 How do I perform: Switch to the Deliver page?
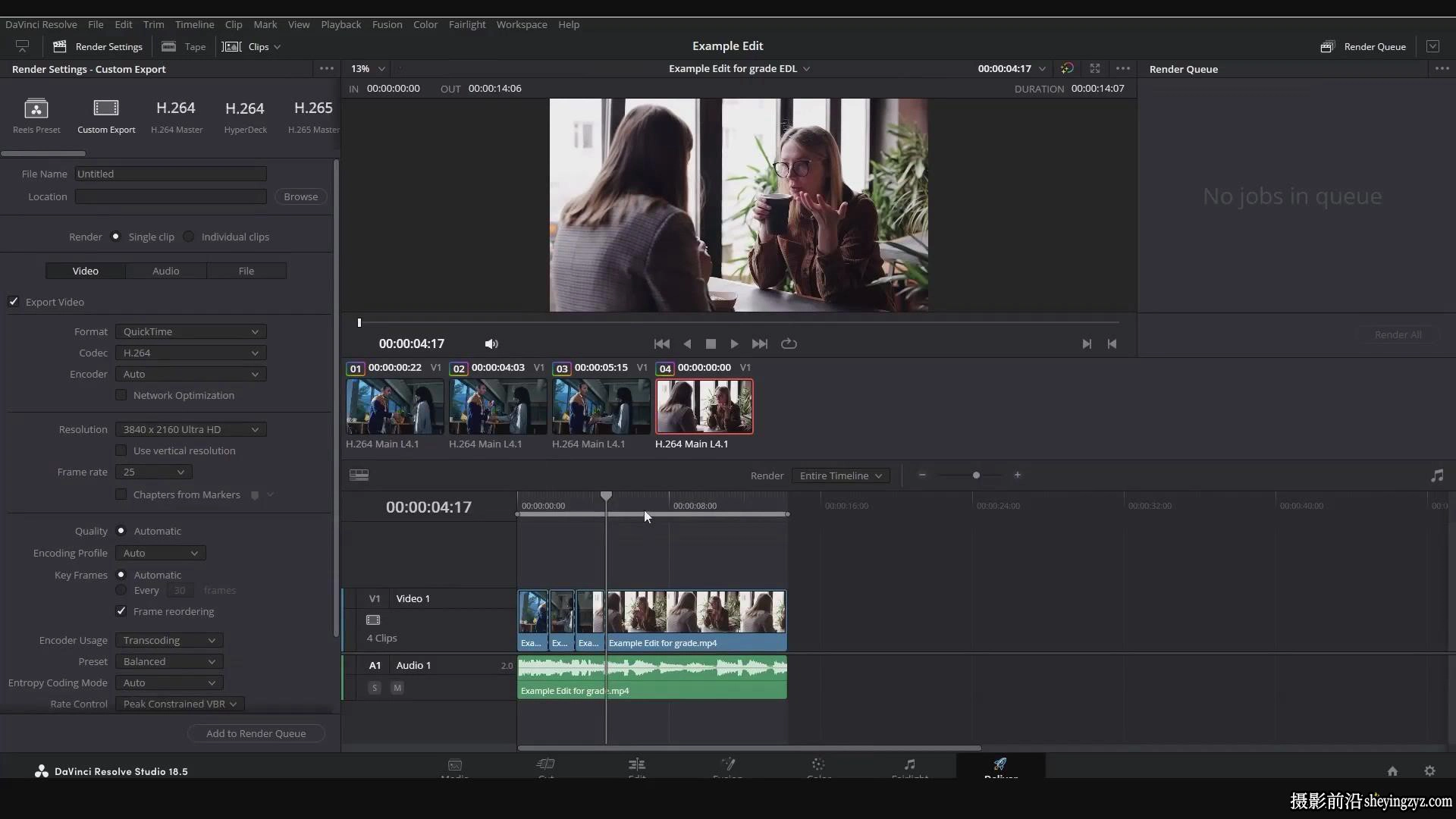[x=1000, y=767]
